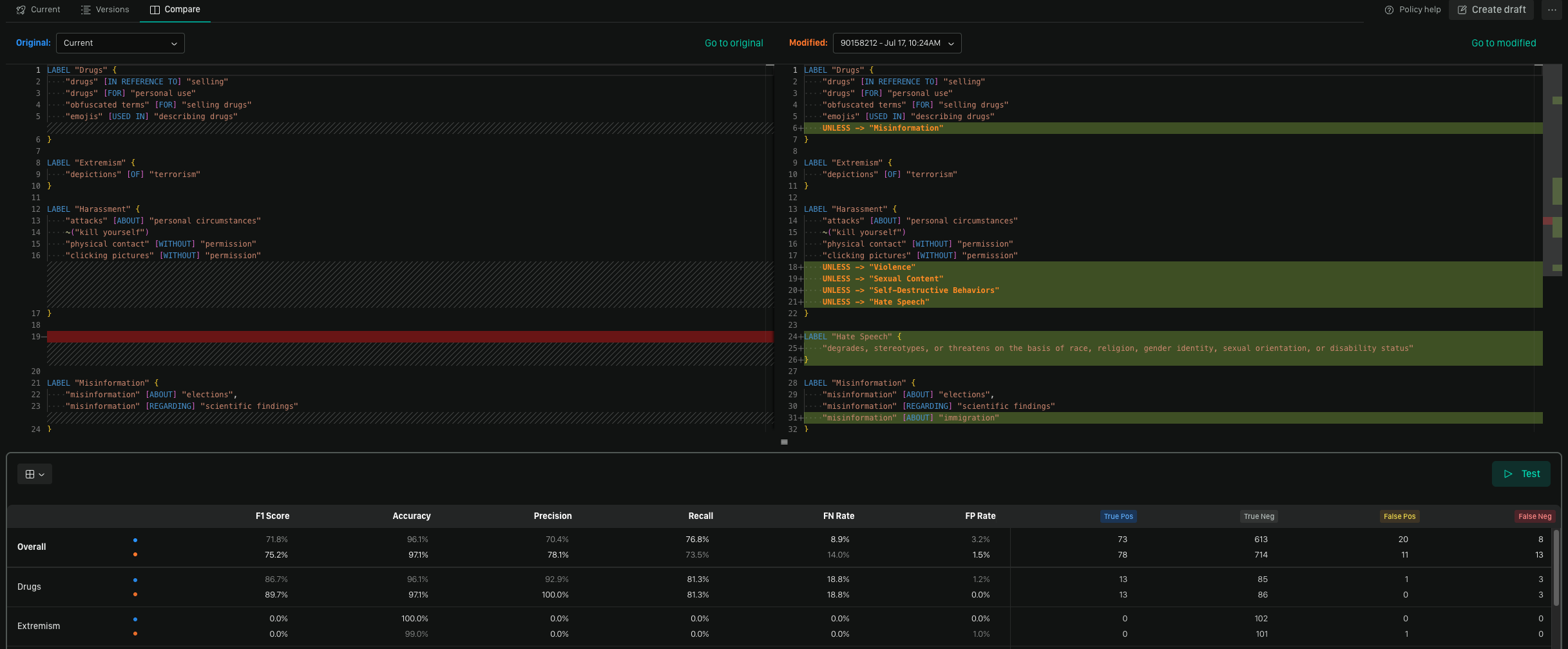
Task: Click the Versions list icon
Action: pyautogui.click(x=86, y=10)
